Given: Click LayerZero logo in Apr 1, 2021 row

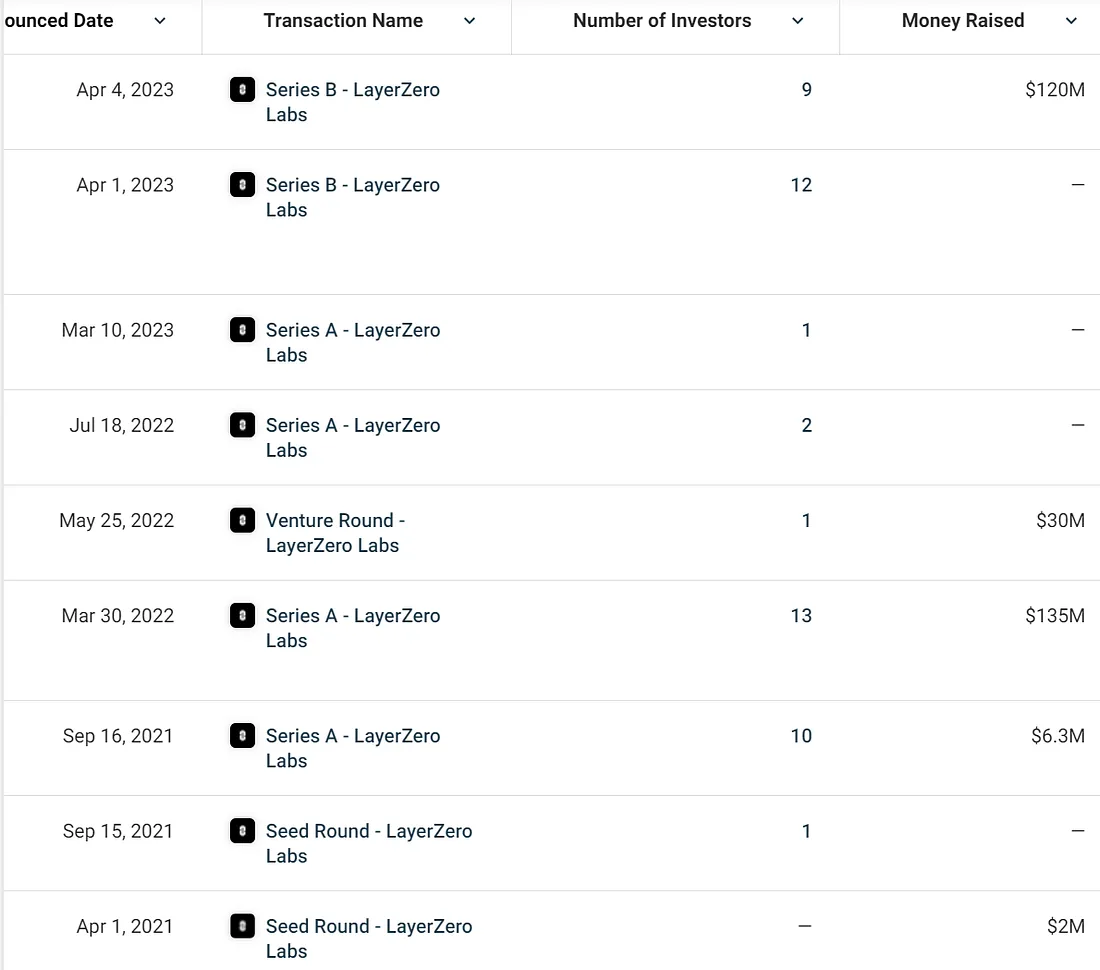Looking at the screenshot, I should (x=242, y=926).
